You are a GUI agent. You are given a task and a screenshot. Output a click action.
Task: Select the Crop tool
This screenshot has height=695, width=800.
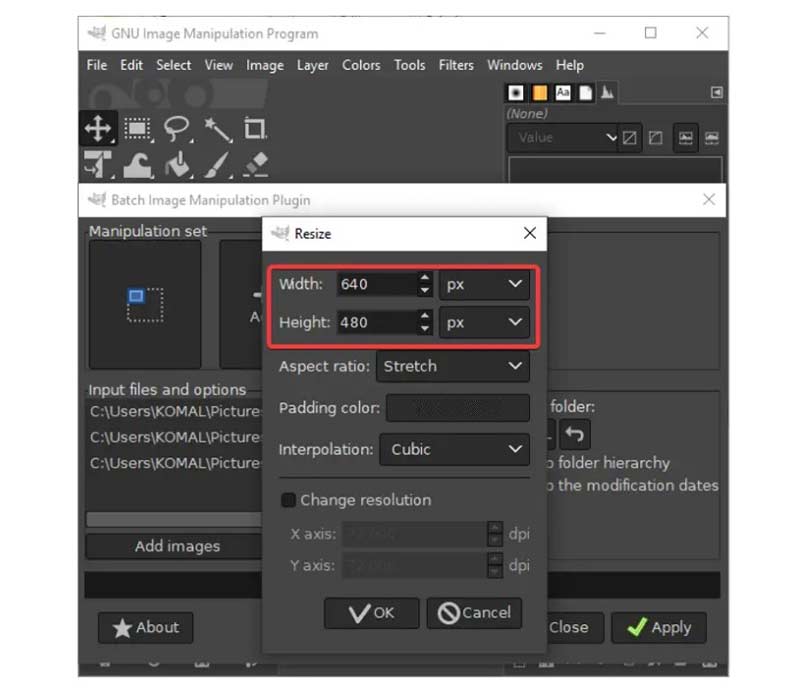click(255, 128)
